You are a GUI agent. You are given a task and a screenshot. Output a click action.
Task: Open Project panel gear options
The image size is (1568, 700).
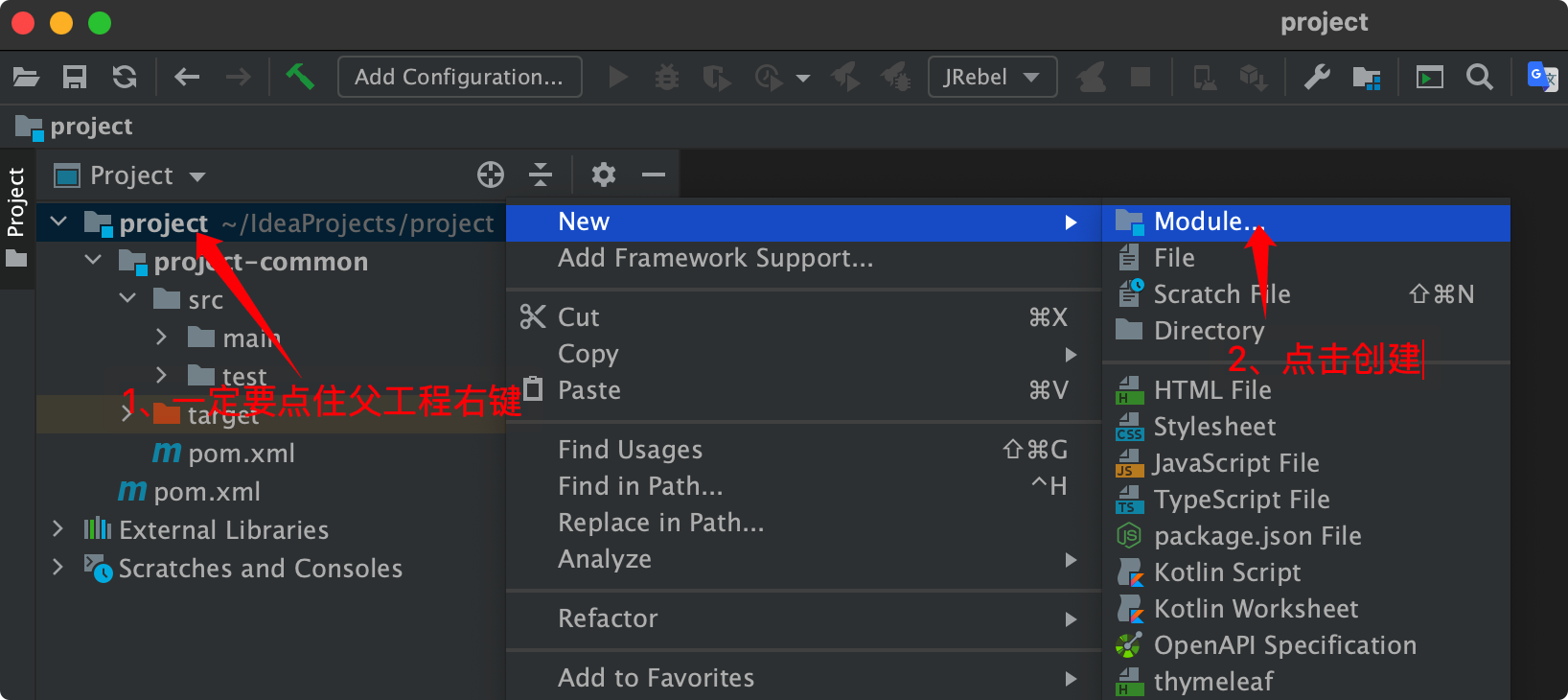pos(603,175)
